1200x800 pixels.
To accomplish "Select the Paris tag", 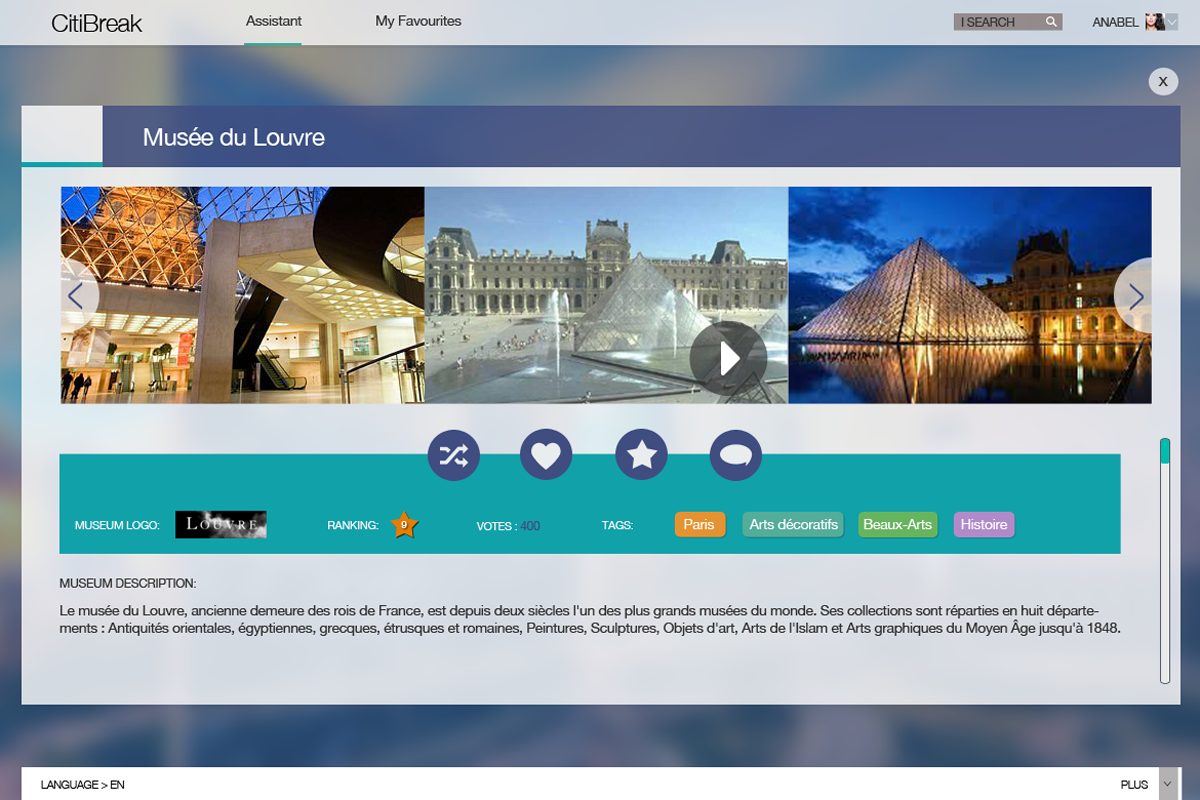I will (x=700, y=524).
